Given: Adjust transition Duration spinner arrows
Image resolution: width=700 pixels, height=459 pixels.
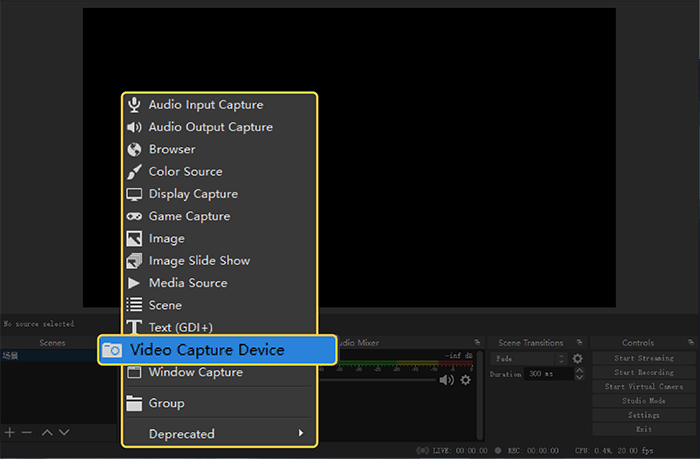Looking at the screenshot, I should [x=578, y=374].
